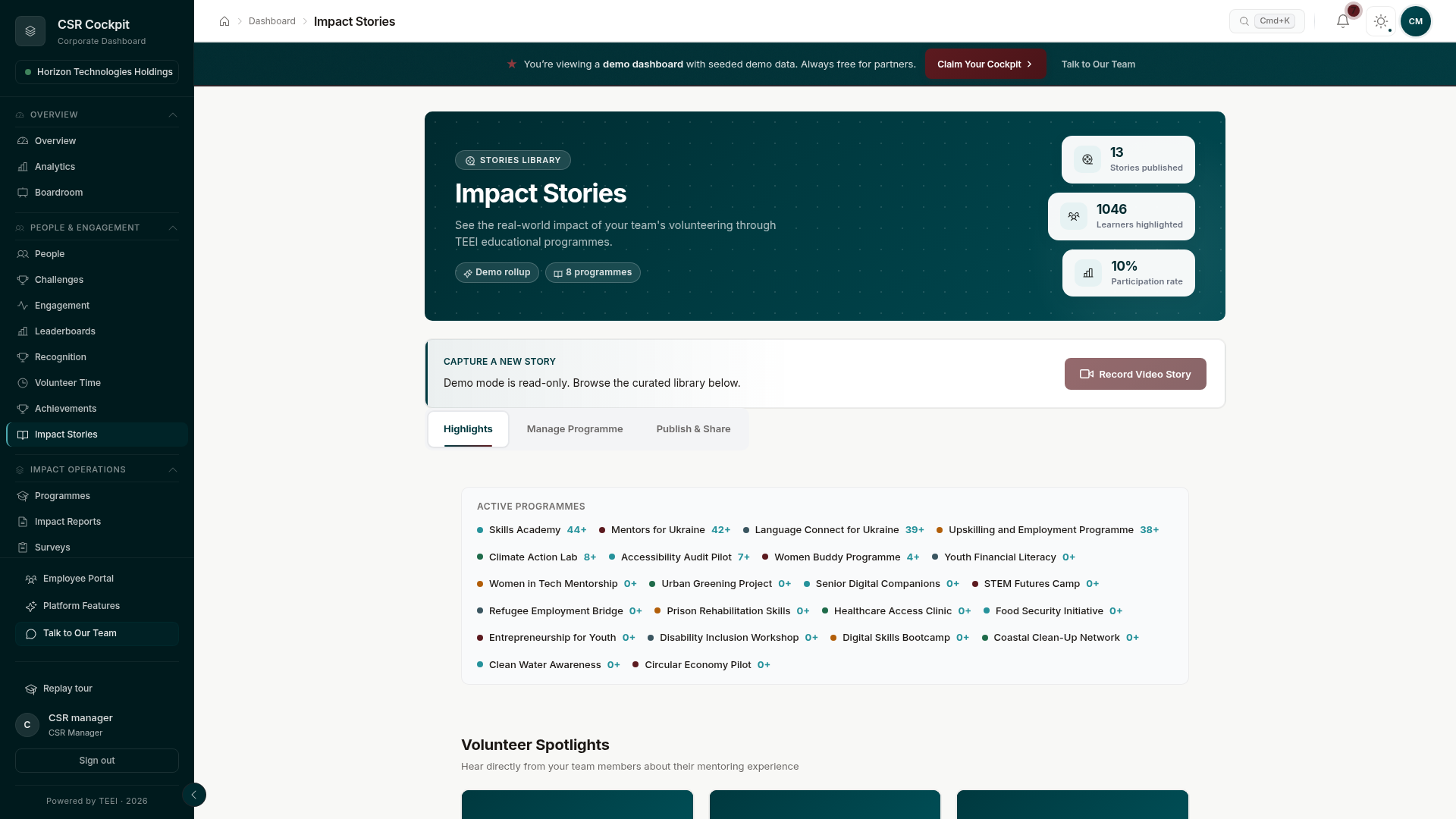Image resolution: width=1456 pixels, height=819 pixels.
Task: Open the CM user avatar
Action: pos(1416,21)
